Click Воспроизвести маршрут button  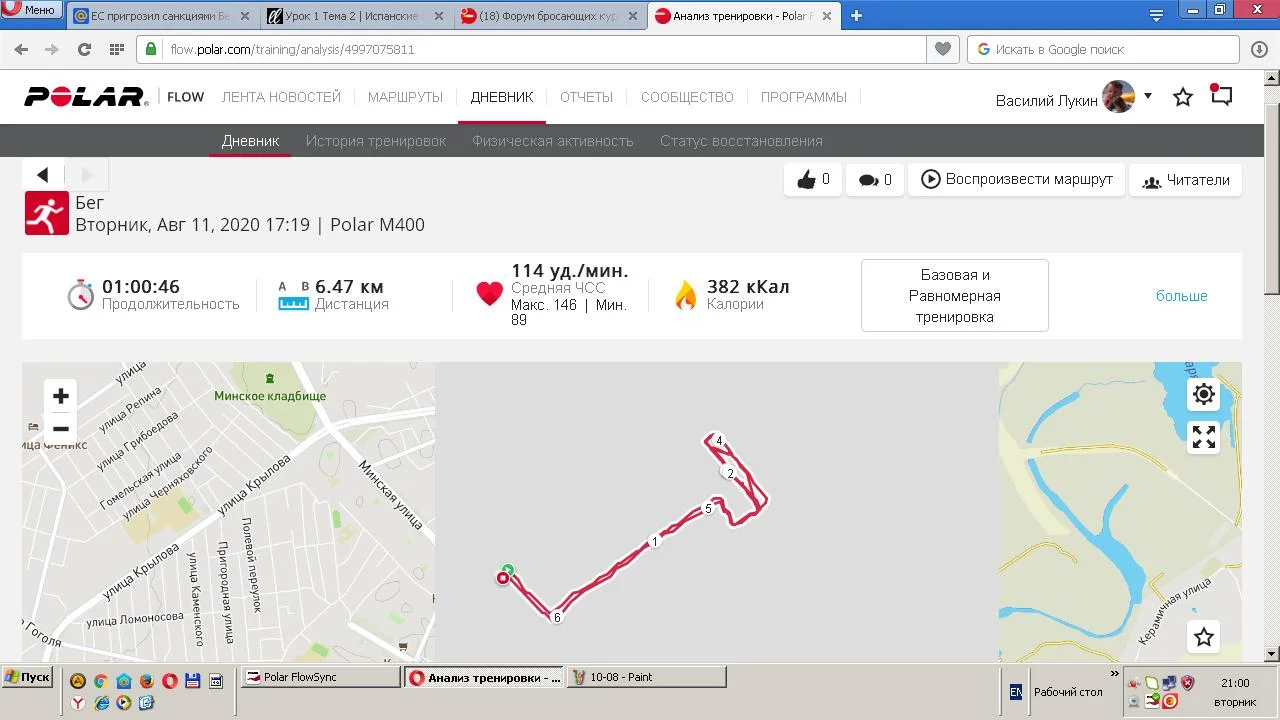[1016, 180]
